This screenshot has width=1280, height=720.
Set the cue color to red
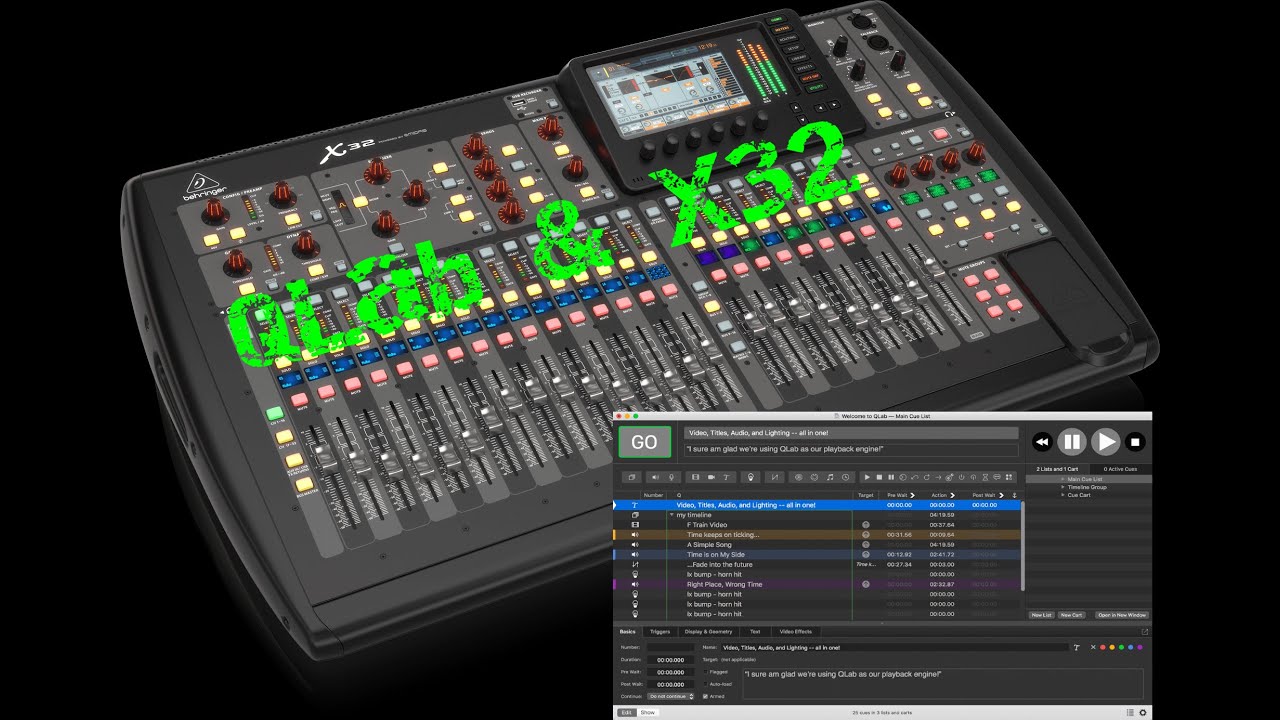pyautogui.click(x=1103, y=647)
